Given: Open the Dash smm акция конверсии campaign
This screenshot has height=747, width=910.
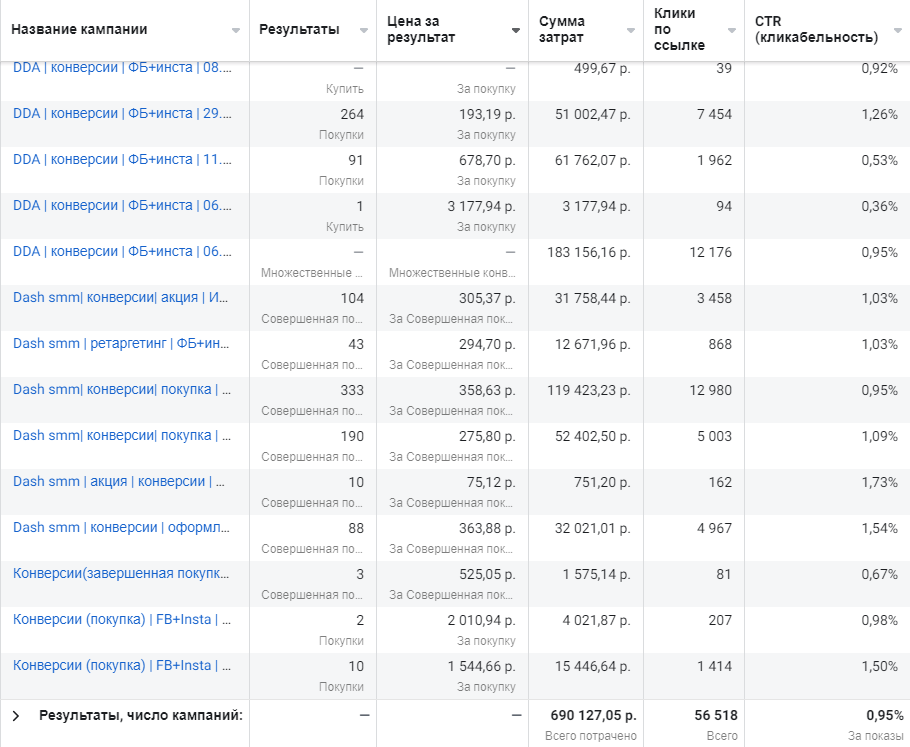Looking at the screenshot, I should click(x=119, y=482).
